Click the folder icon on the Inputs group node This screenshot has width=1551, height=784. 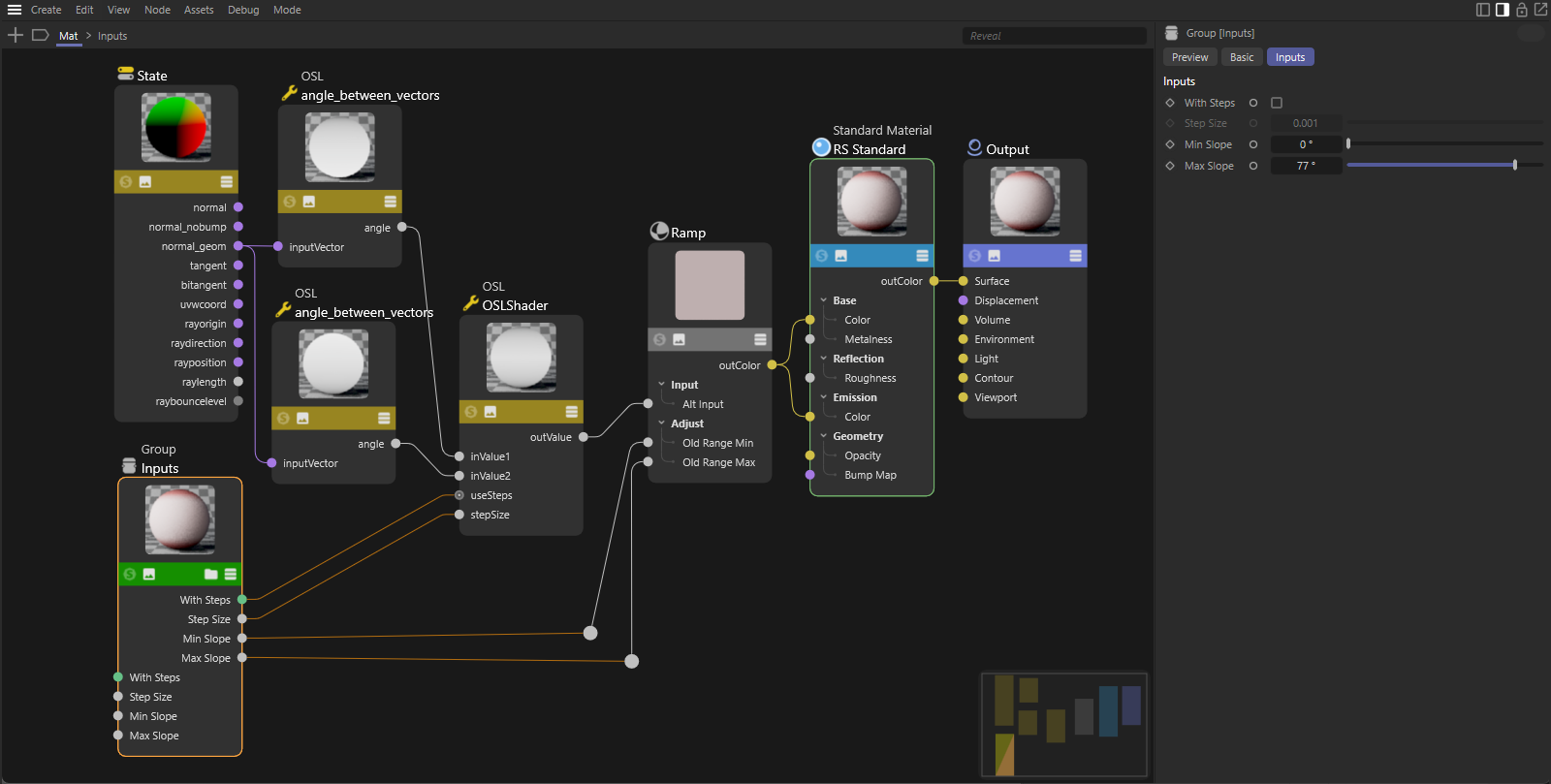tap(210, 575)
